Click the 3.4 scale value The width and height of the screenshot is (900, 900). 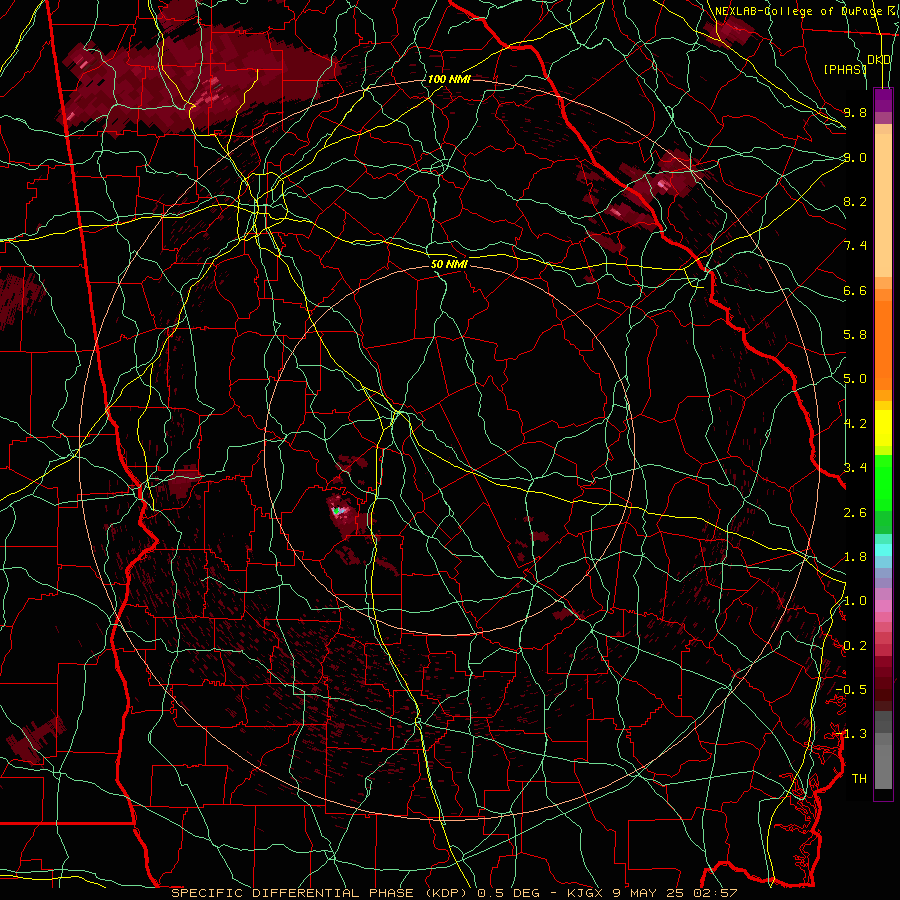[855, 467]
